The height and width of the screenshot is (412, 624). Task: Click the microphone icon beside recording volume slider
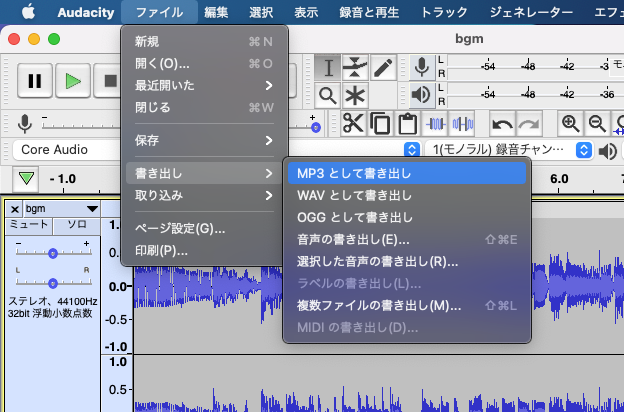tap(25, 123)
